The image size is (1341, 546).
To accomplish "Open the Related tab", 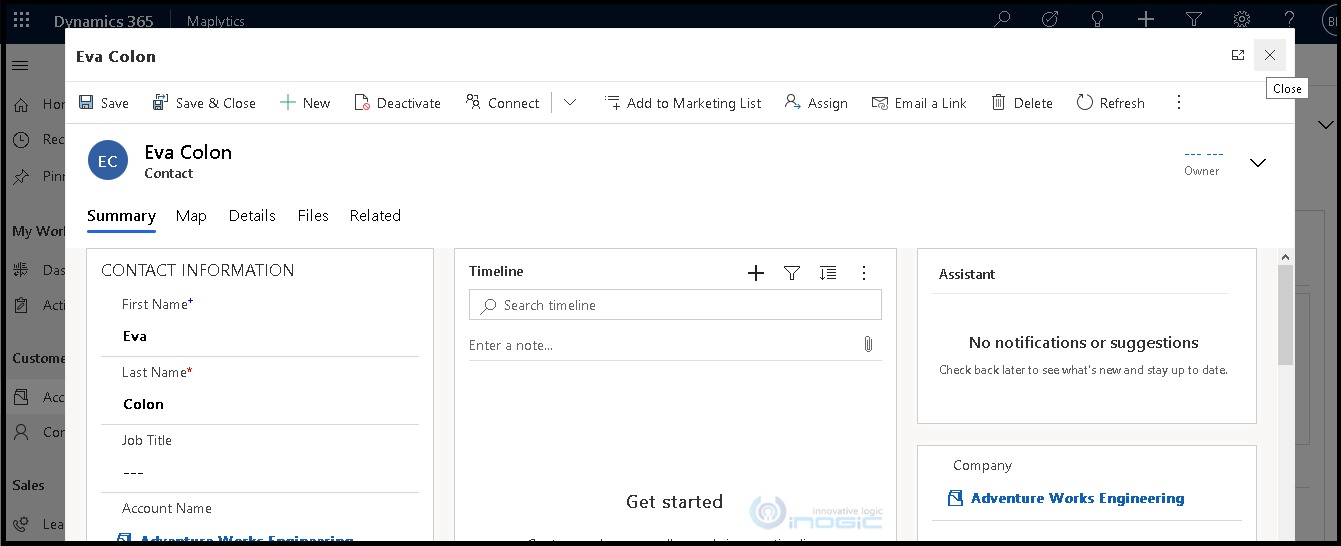I will click(x=375, y=216).
